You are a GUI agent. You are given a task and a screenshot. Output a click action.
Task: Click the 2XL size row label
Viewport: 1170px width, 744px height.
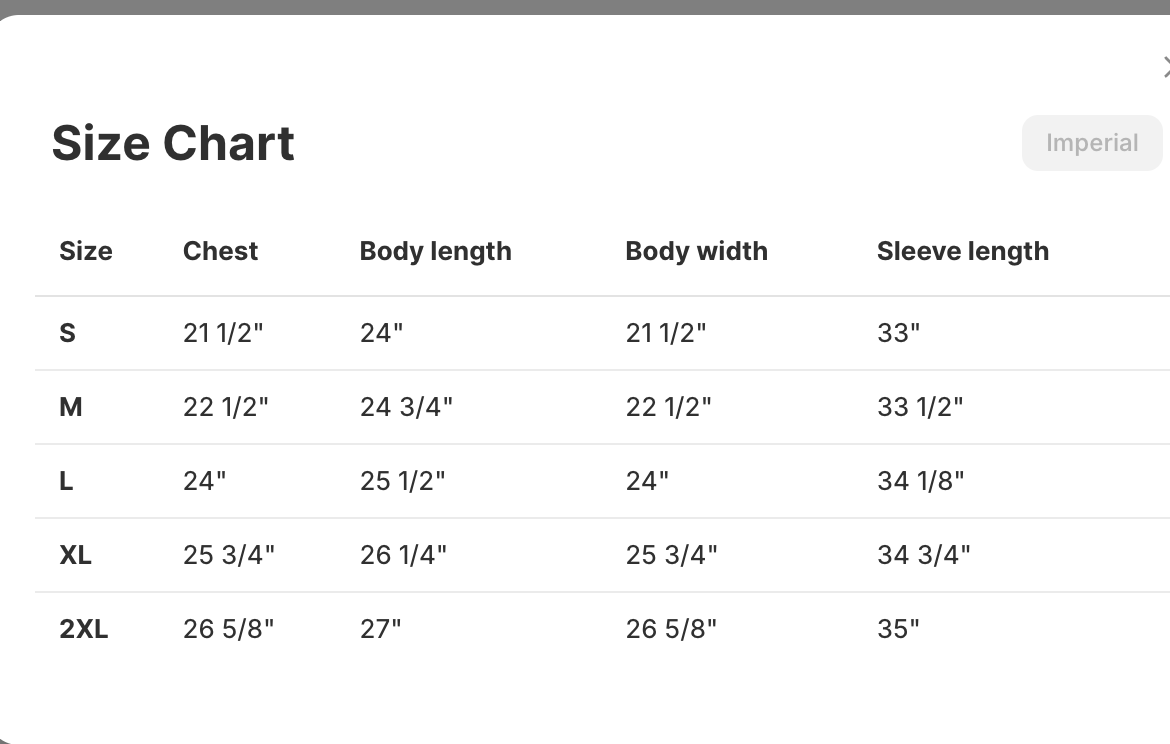pos(84,629)
